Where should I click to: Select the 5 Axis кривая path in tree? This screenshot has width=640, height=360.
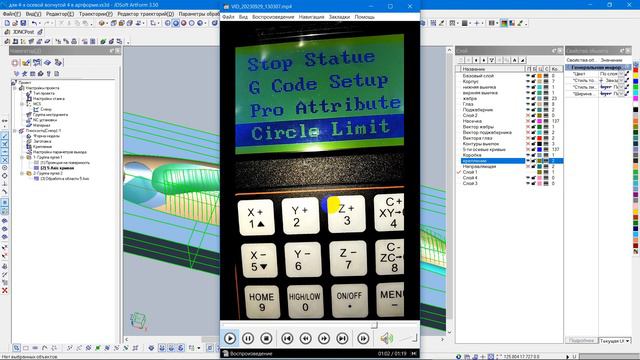[x=57, y=168]
